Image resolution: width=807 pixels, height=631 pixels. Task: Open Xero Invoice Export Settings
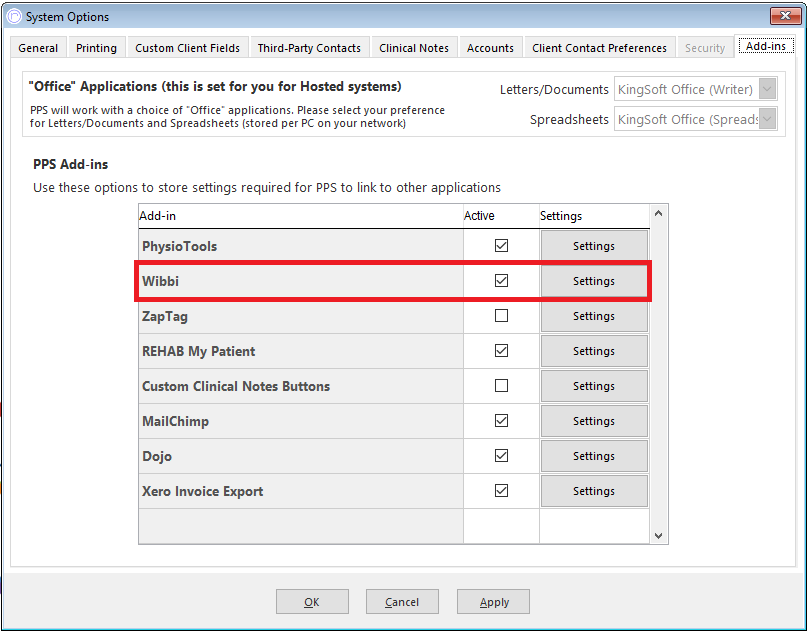tap(594, 491)
